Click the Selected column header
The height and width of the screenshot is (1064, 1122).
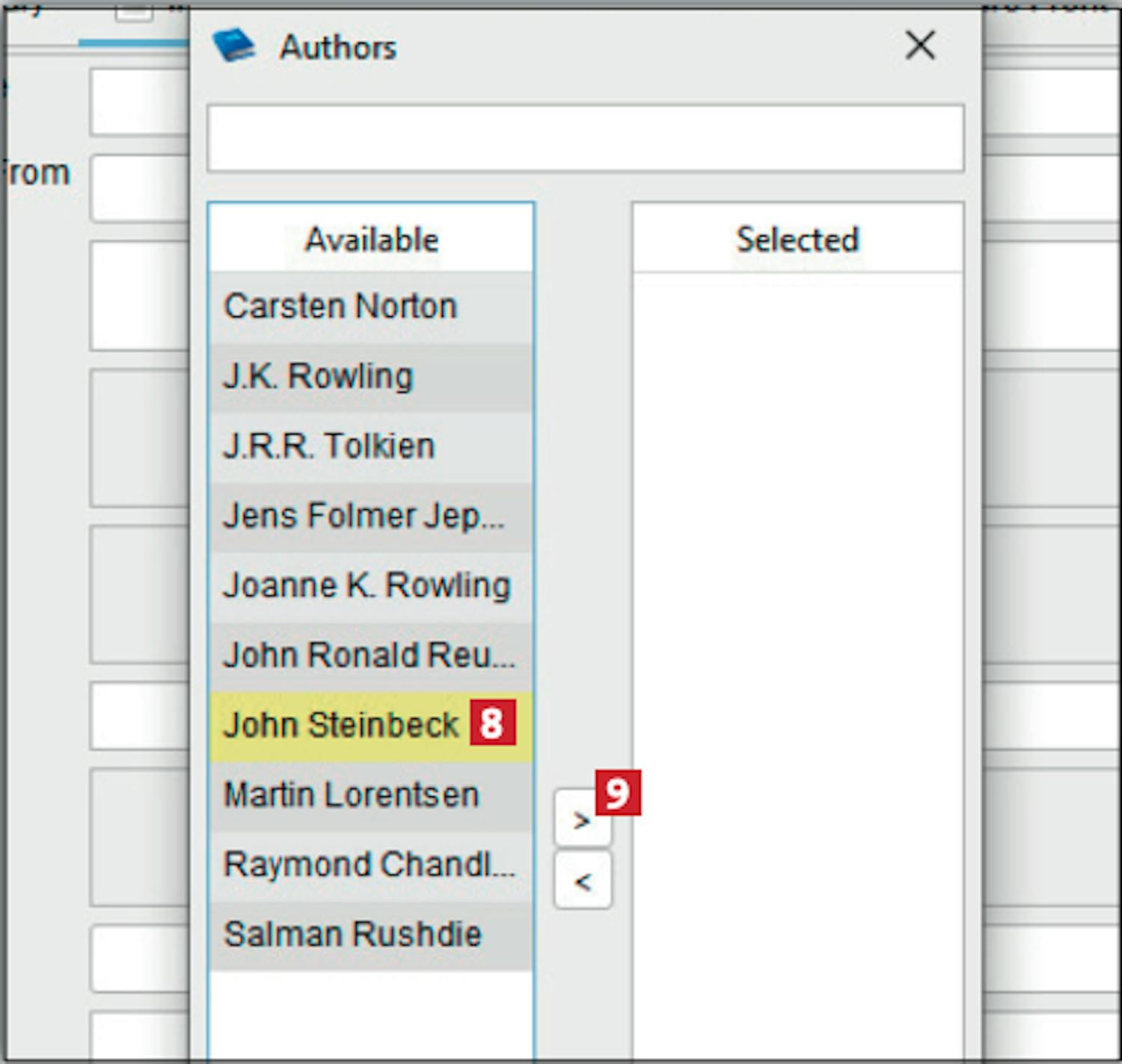point(797,240)
